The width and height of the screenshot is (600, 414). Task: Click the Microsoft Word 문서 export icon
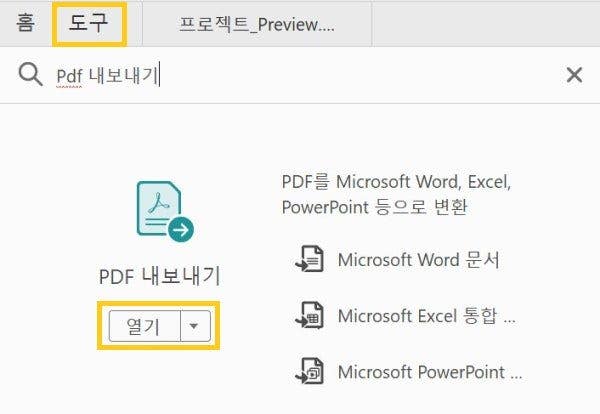[310, 259]
